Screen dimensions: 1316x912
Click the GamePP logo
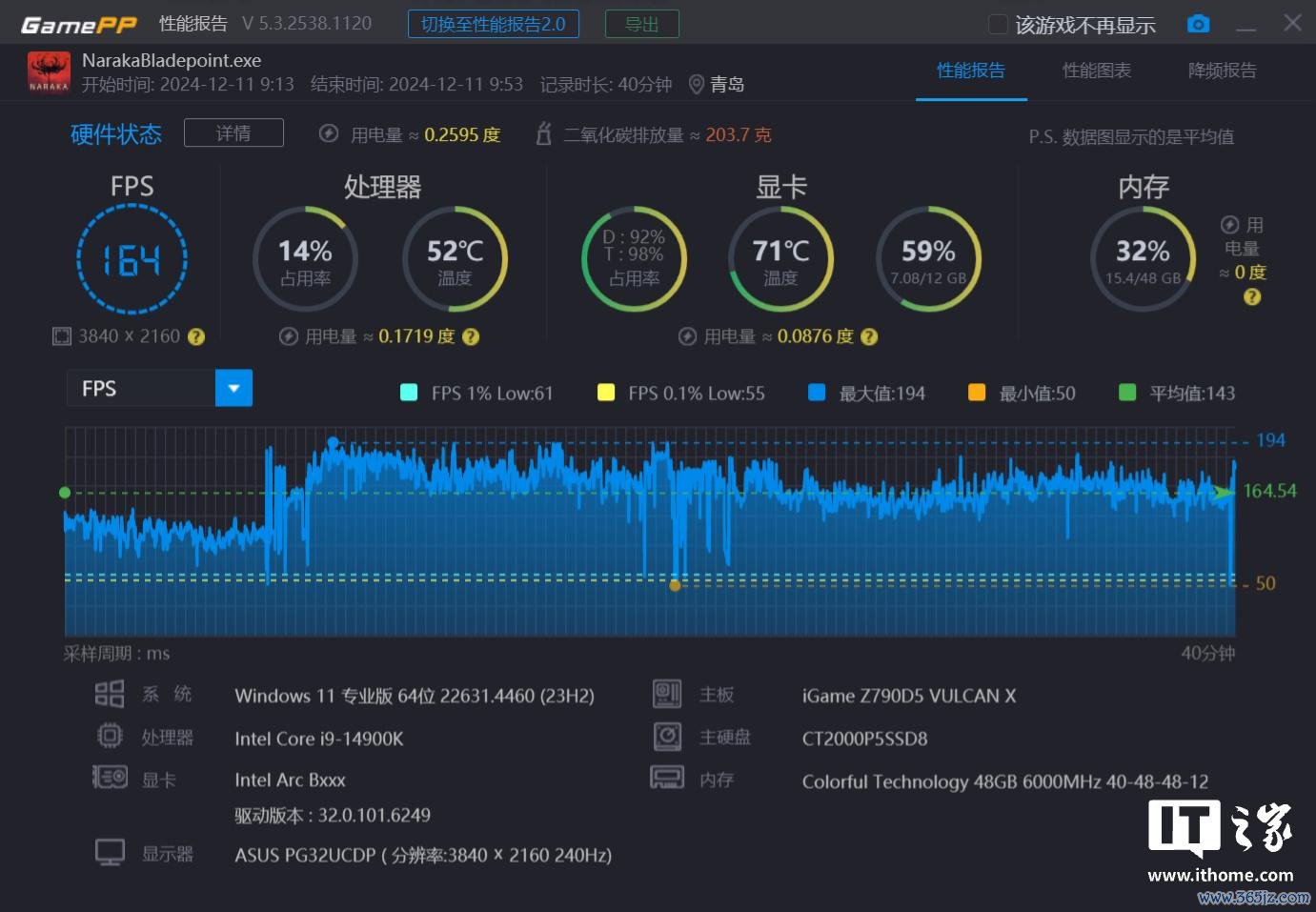[79, 25]
